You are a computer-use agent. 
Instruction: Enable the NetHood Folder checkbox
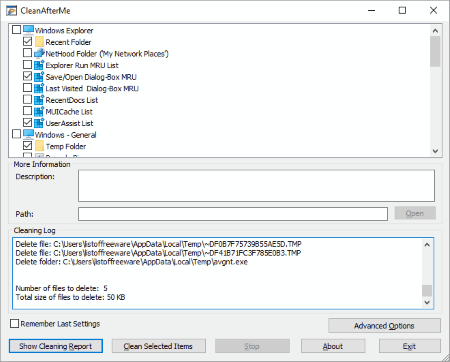coord(28,53)
